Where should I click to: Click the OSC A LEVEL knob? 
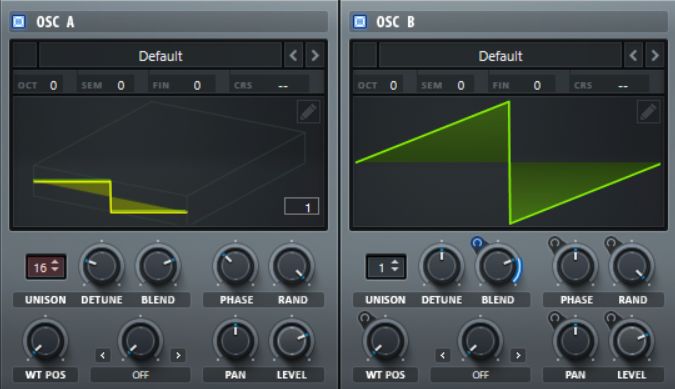click(x=291, y=341)
